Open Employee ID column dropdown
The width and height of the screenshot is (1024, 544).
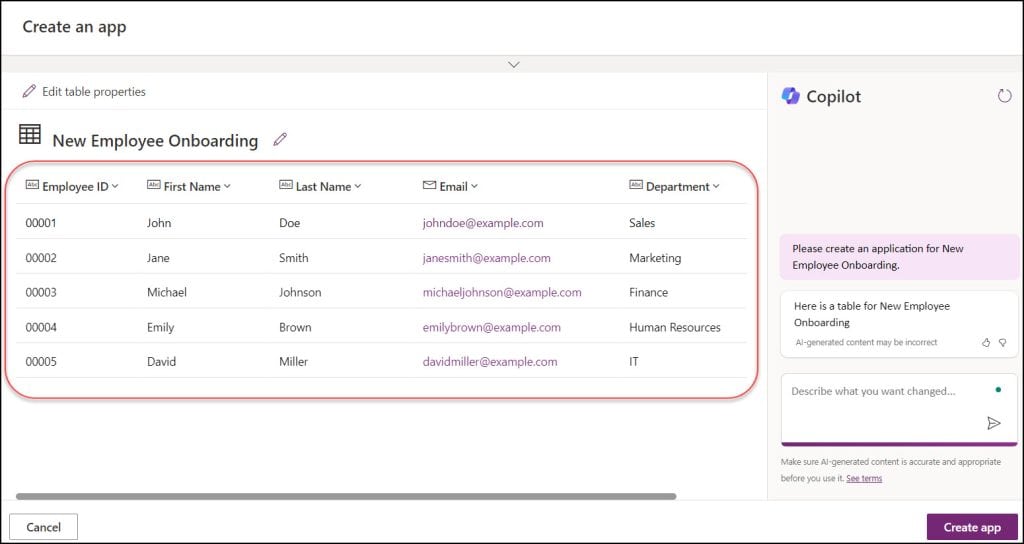(x=115, y=186)
